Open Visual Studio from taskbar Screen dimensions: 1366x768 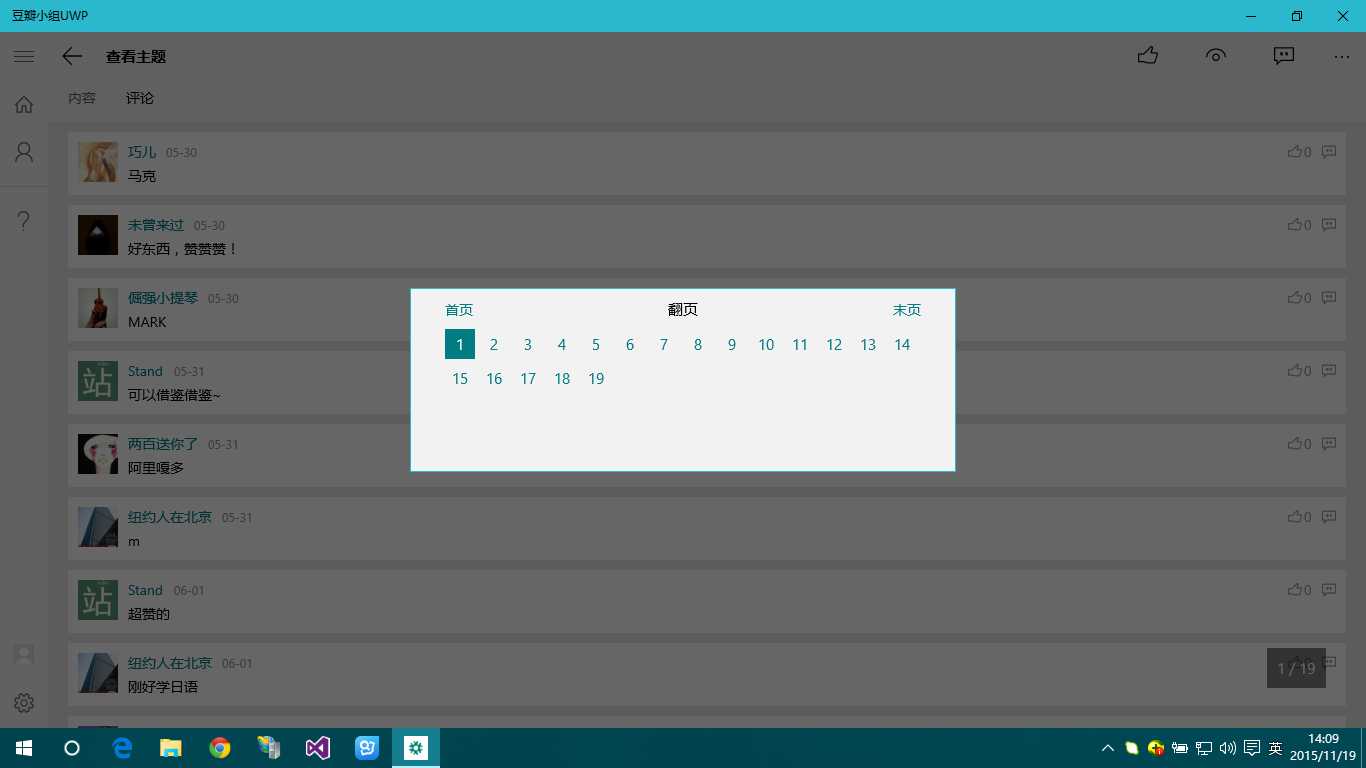pyautogui.click(x=318, y=748)
